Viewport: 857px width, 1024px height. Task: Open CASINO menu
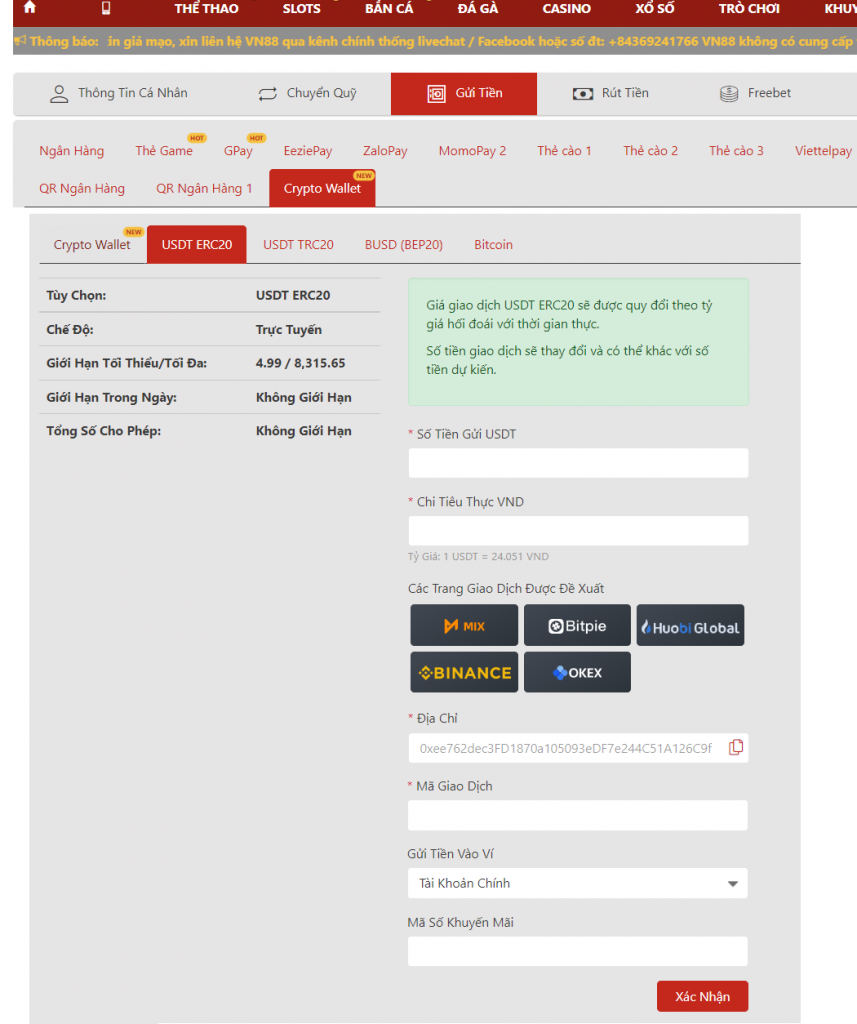[x=566, y=8]
